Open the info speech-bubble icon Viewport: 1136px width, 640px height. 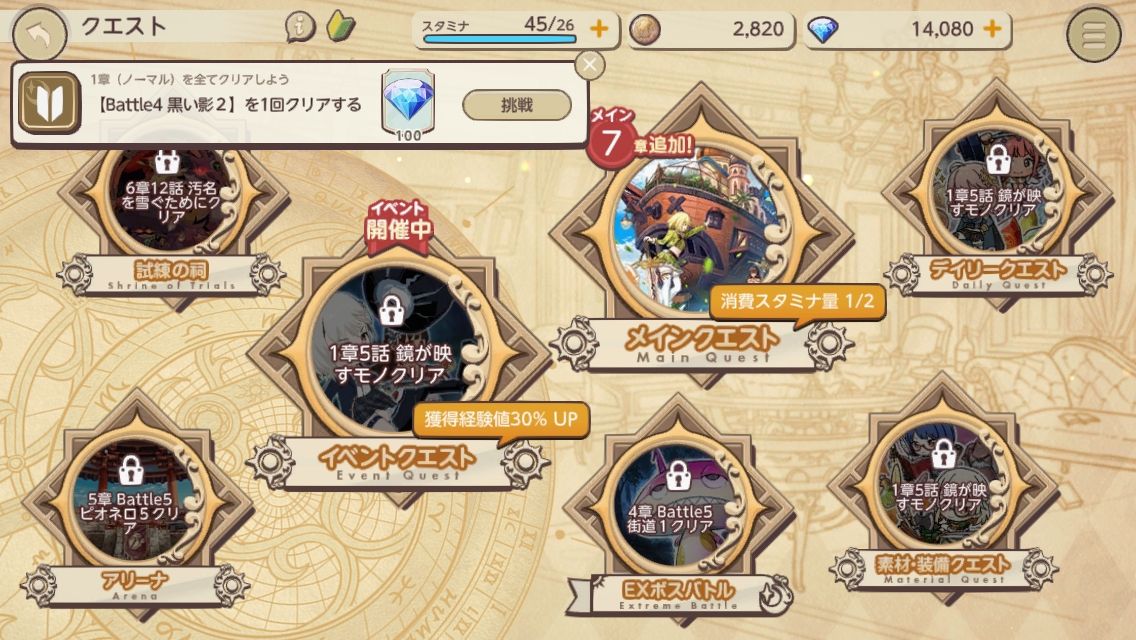click(300, 28)
